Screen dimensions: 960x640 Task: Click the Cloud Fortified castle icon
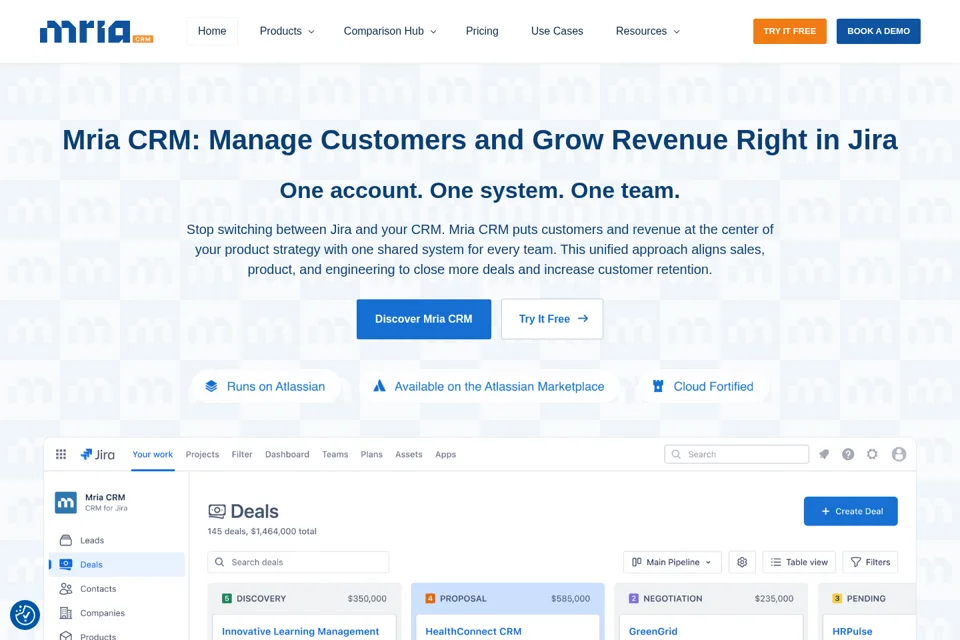[658, 386]
